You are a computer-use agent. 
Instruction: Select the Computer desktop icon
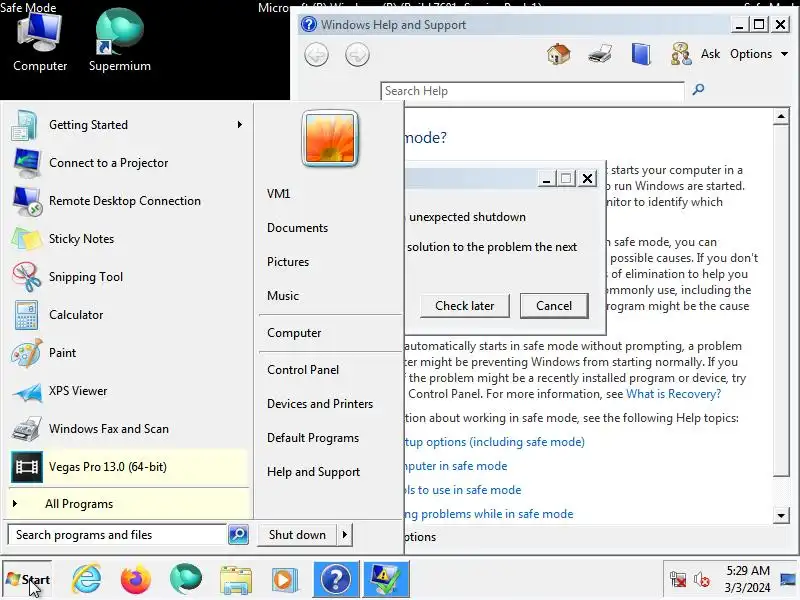click(40, 42)
